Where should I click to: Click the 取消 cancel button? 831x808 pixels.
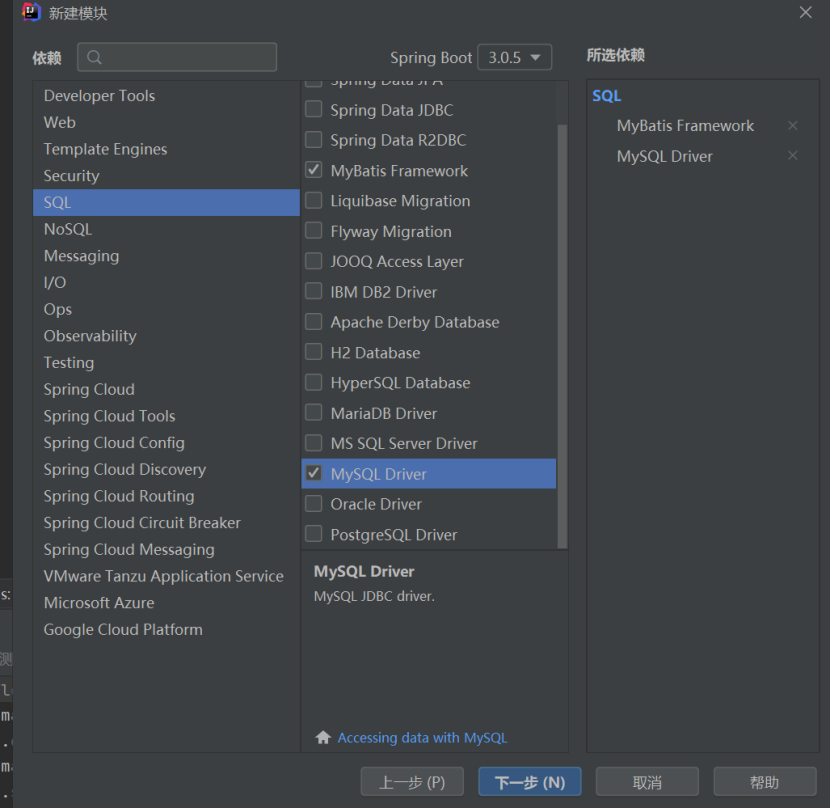647,782
